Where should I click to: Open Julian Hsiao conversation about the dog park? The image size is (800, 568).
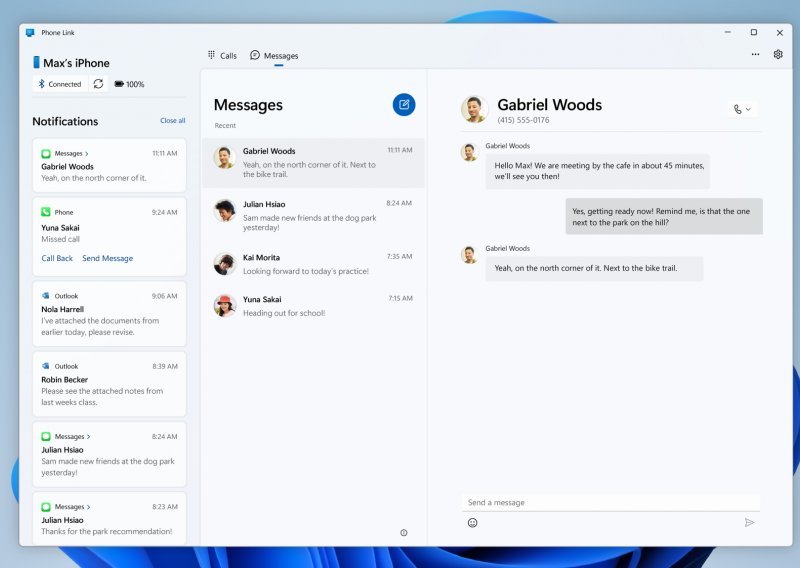(313, 215)
